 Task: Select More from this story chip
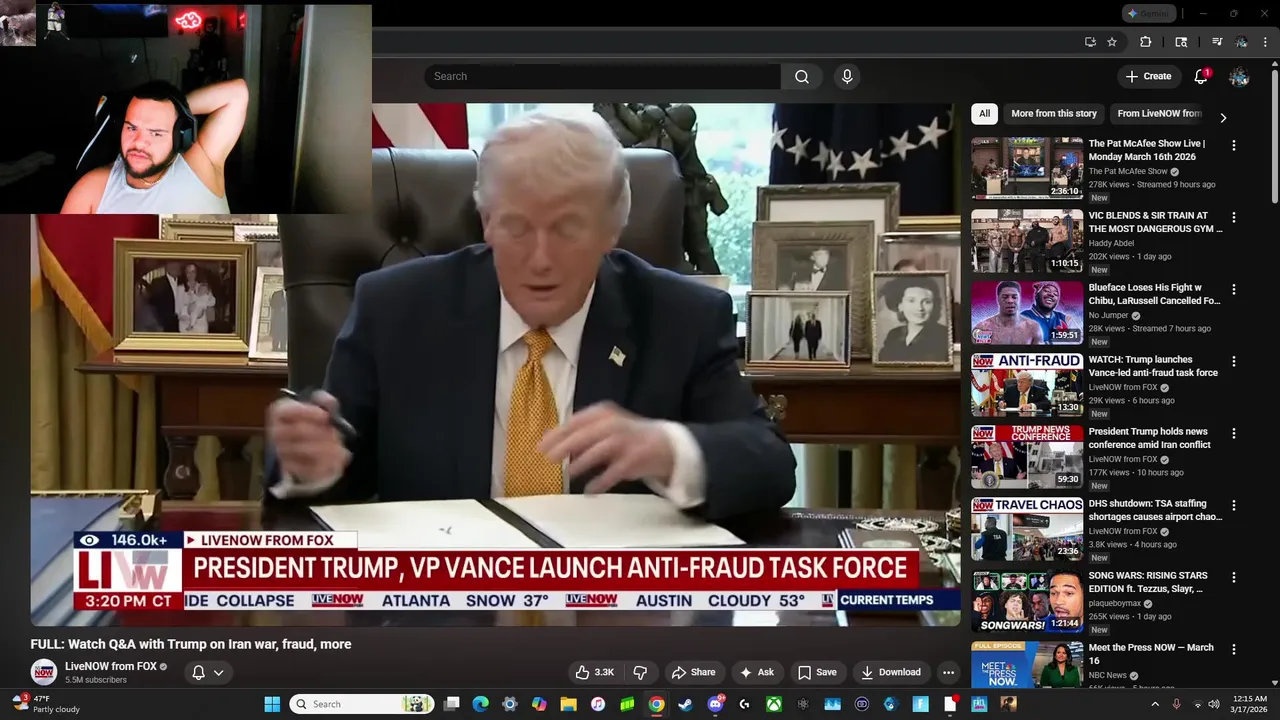coord(1054,114)
